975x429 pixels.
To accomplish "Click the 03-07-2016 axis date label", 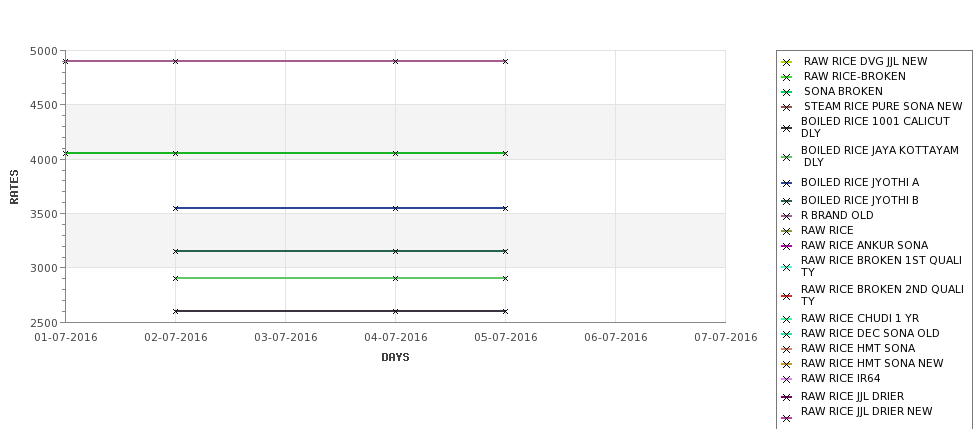I will (285, 338).
